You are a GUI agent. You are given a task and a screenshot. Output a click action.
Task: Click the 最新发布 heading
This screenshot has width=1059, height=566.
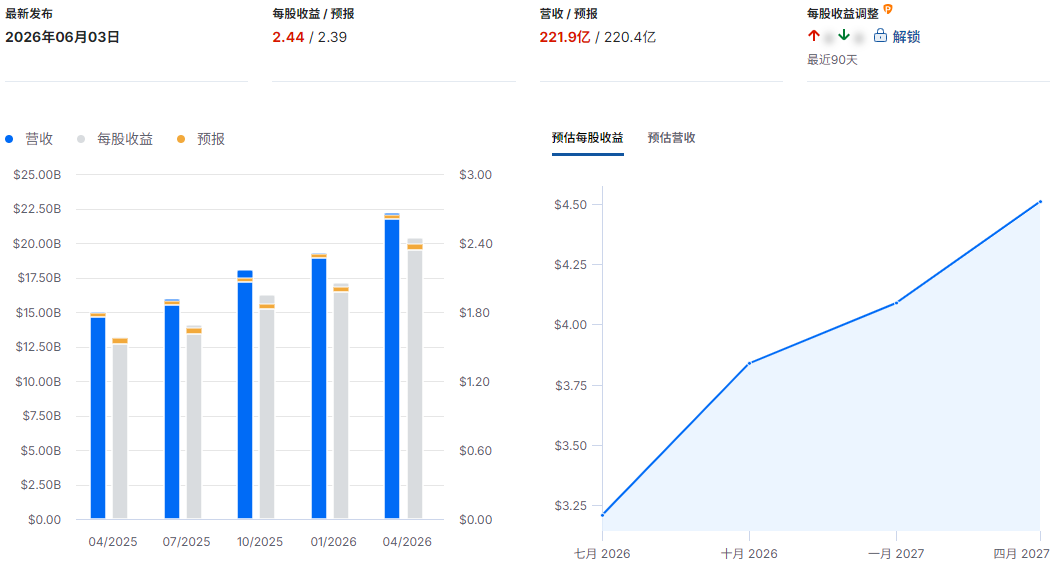(x=29, y=14)
